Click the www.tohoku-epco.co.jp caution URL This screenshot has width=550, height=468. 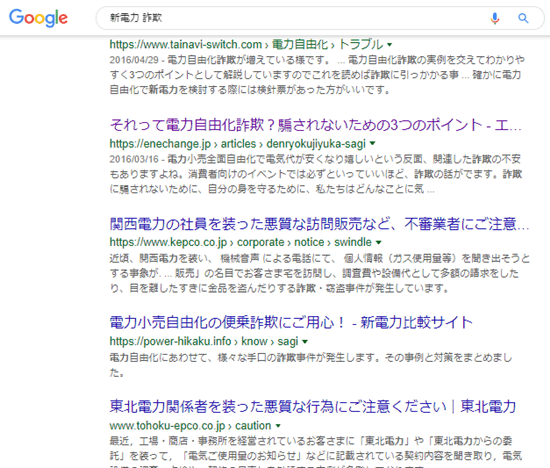pyautogui.click(x=190, y=426)
